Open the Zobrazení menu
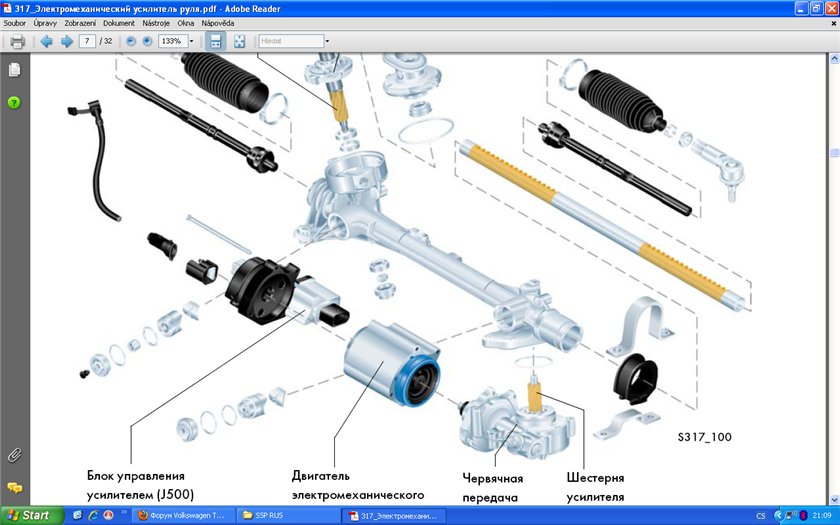The width and height of the screenshot is (840, 525). [81, 22]
